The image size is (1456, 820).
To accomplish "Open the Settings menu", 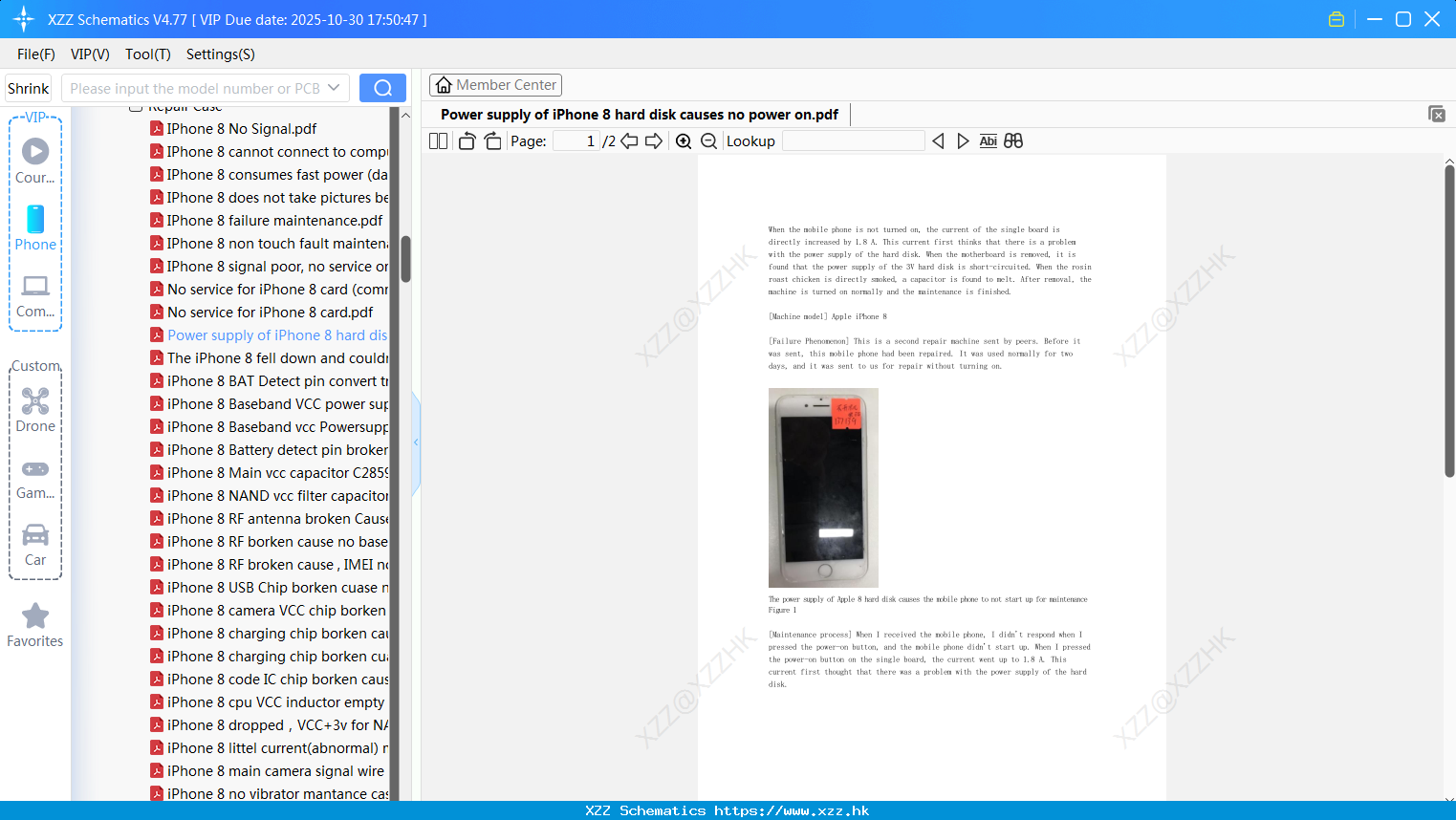I will (221, 54).
